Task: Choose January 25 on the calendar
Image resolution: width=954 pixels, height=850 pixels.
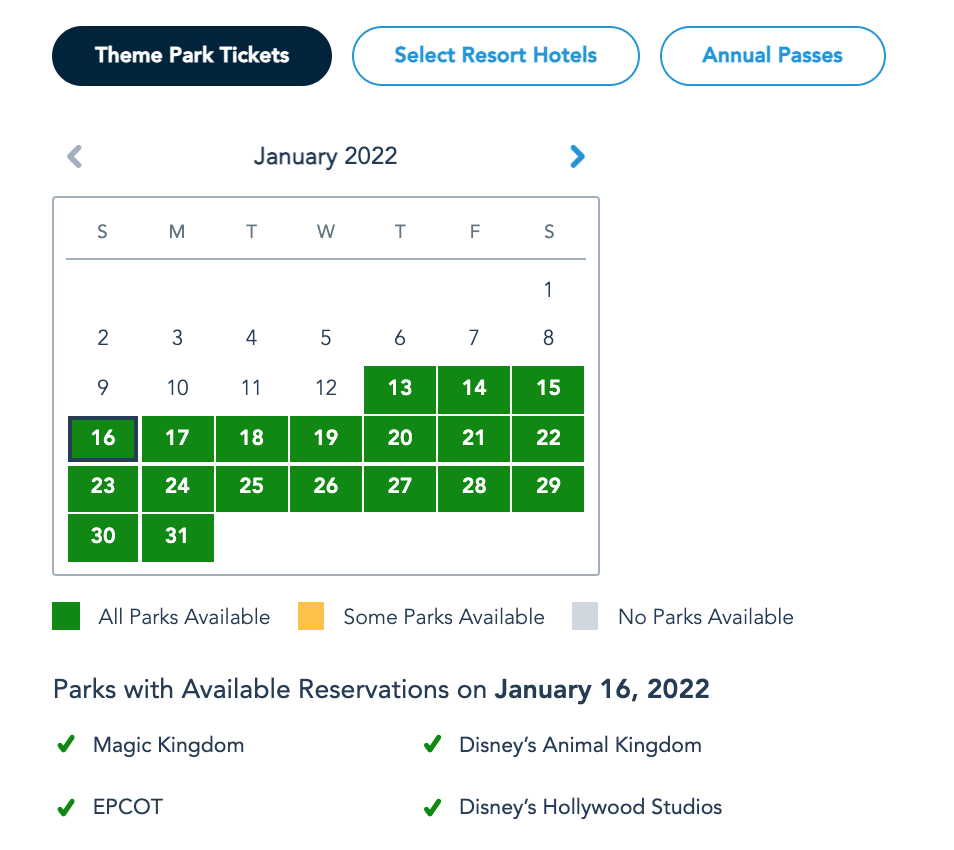Action: (251, 487)
